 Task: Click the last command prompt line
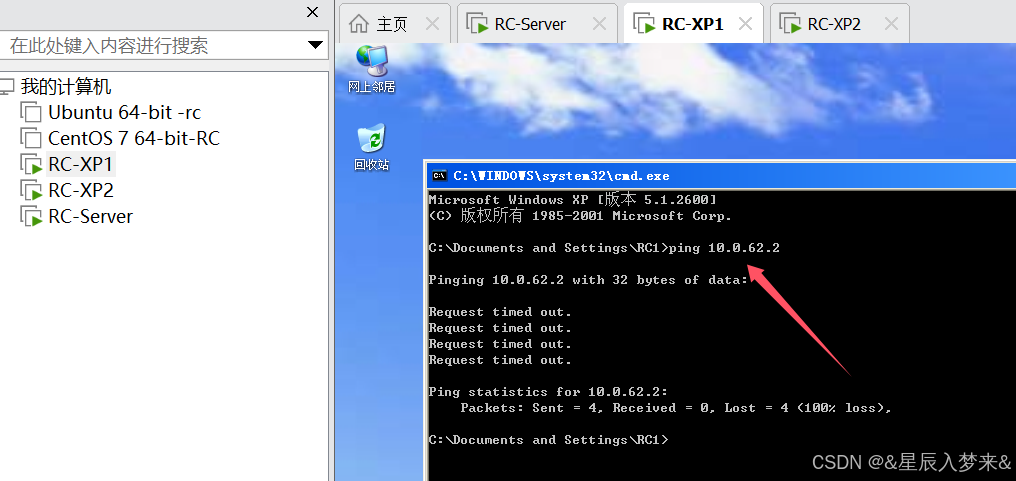tap(548, 440)
